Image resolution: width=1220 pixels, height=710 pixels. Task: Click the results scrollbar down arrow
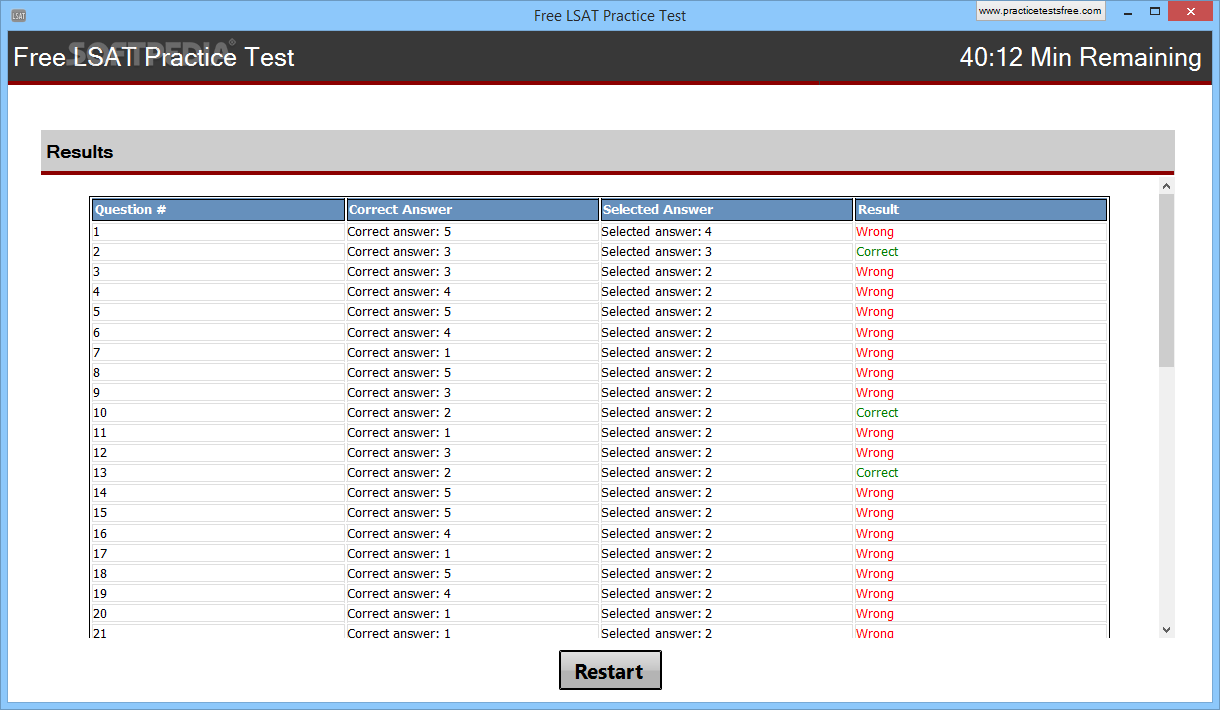click(1166, 629)
